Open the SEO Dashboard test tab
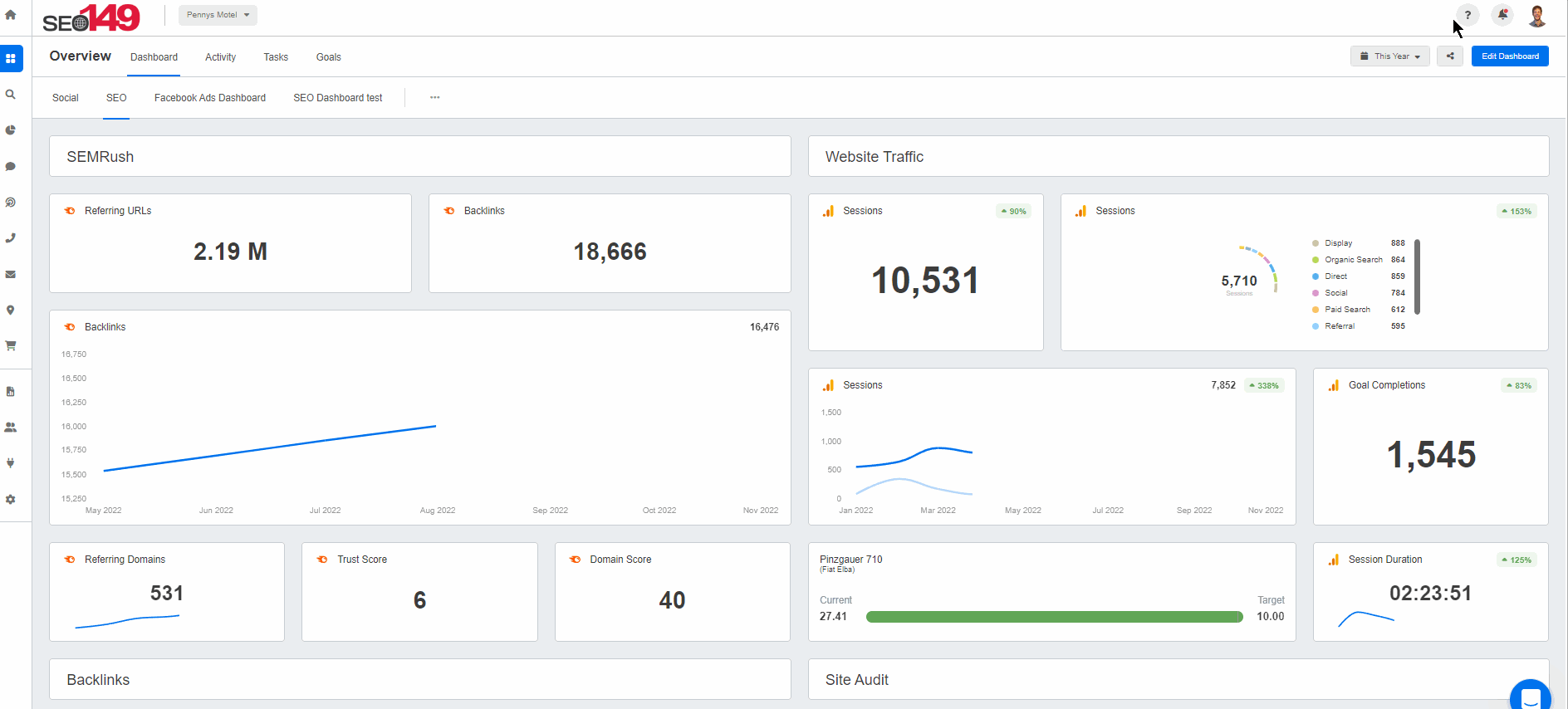 click(x=338, y=98)
